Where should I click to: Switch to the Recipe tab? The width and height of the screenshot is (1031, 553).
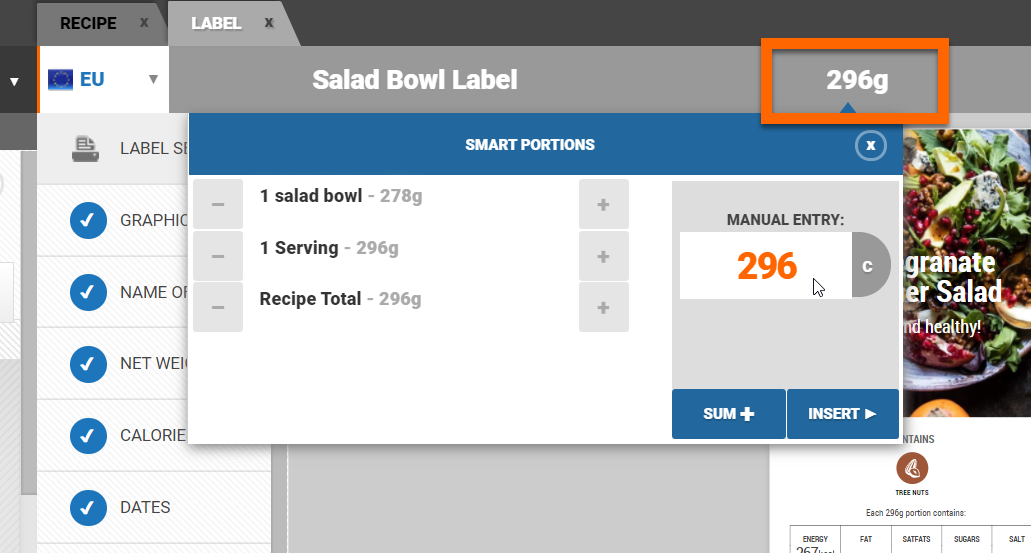click(89, 23)
